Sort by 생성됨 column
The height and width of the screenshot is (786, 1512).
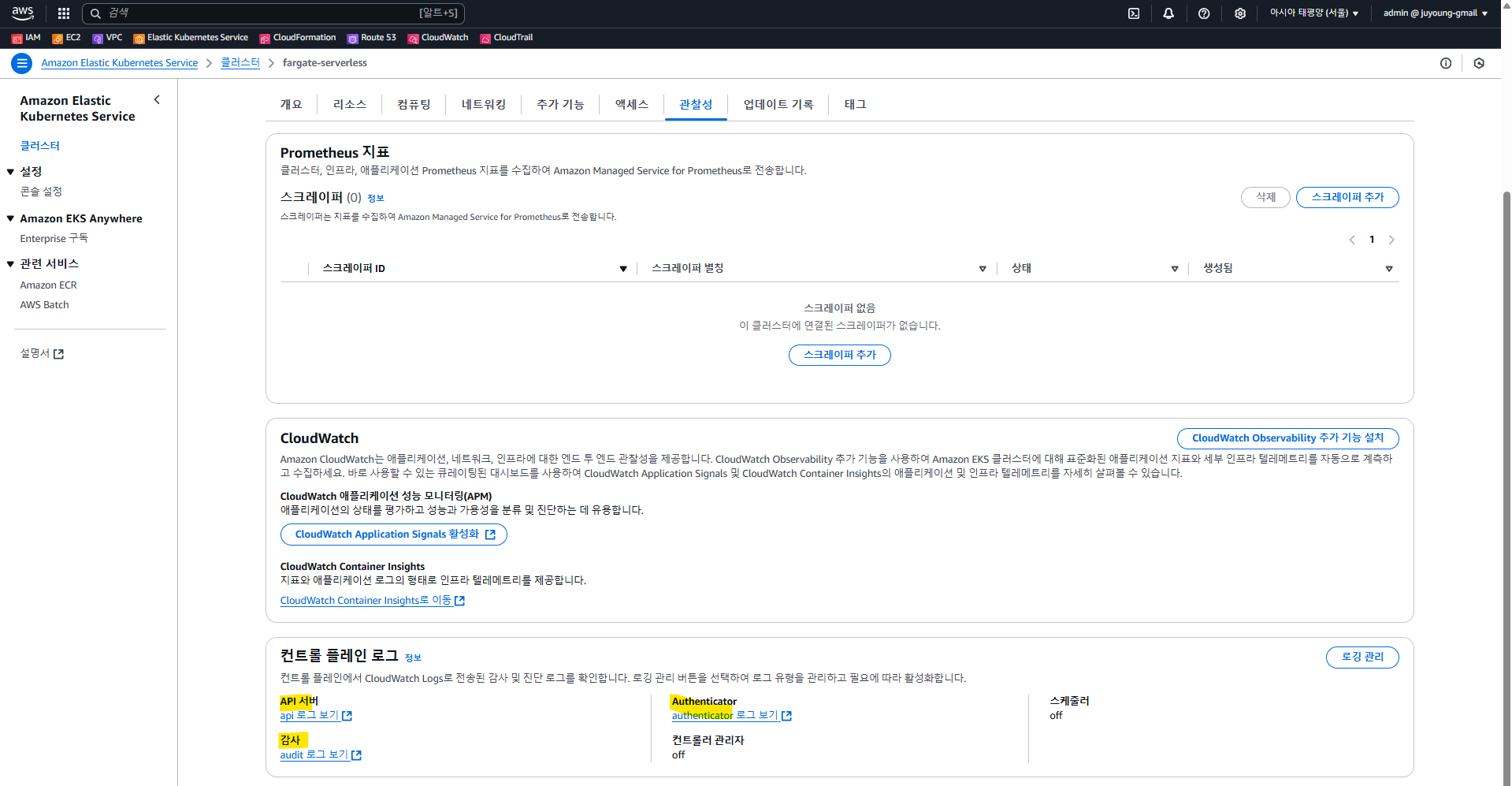(1389, 269)
